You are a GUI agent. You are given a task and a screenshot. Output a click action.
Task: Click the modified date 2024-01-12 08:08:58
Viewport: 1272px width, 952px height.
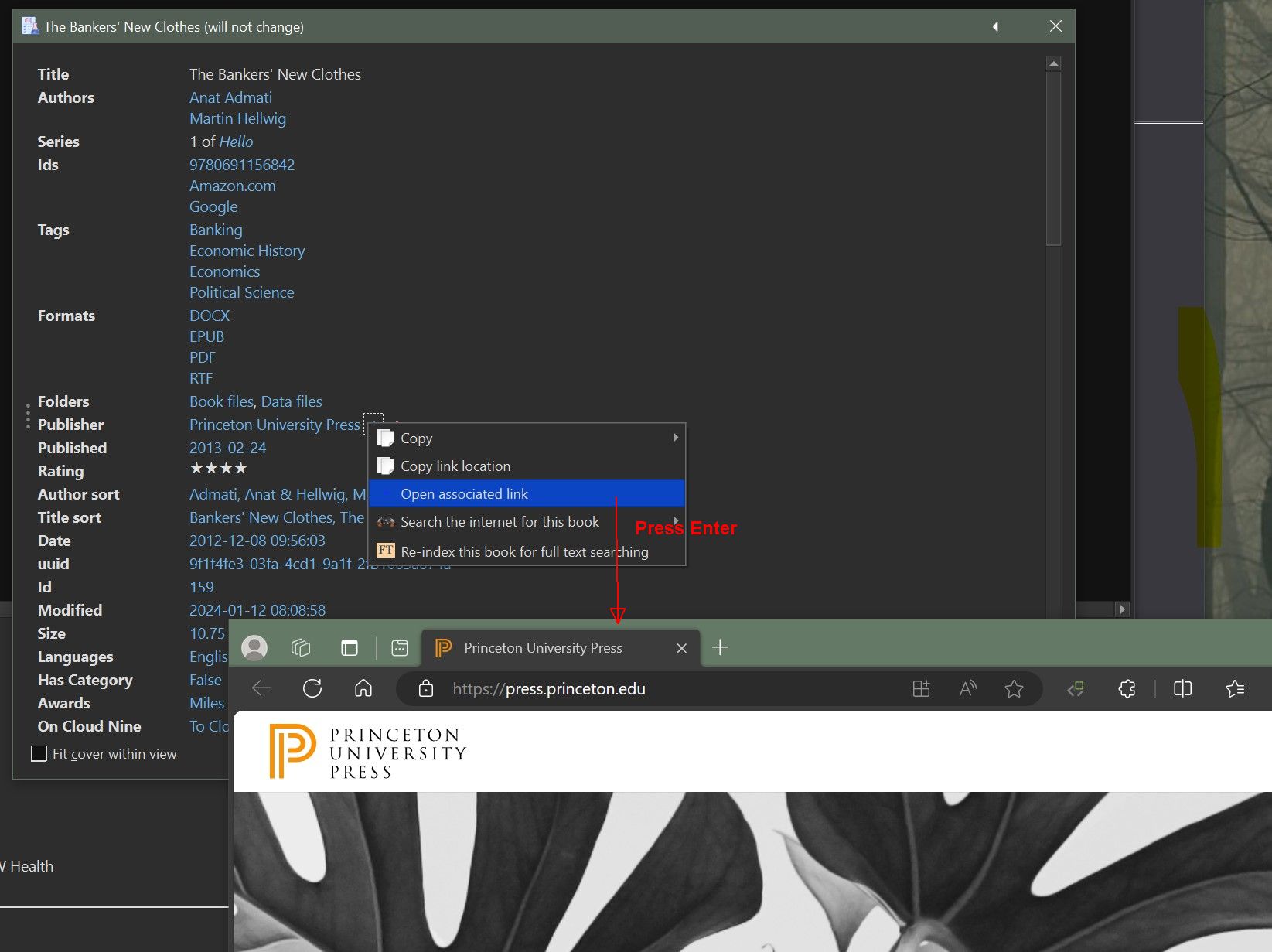[257, 610]
